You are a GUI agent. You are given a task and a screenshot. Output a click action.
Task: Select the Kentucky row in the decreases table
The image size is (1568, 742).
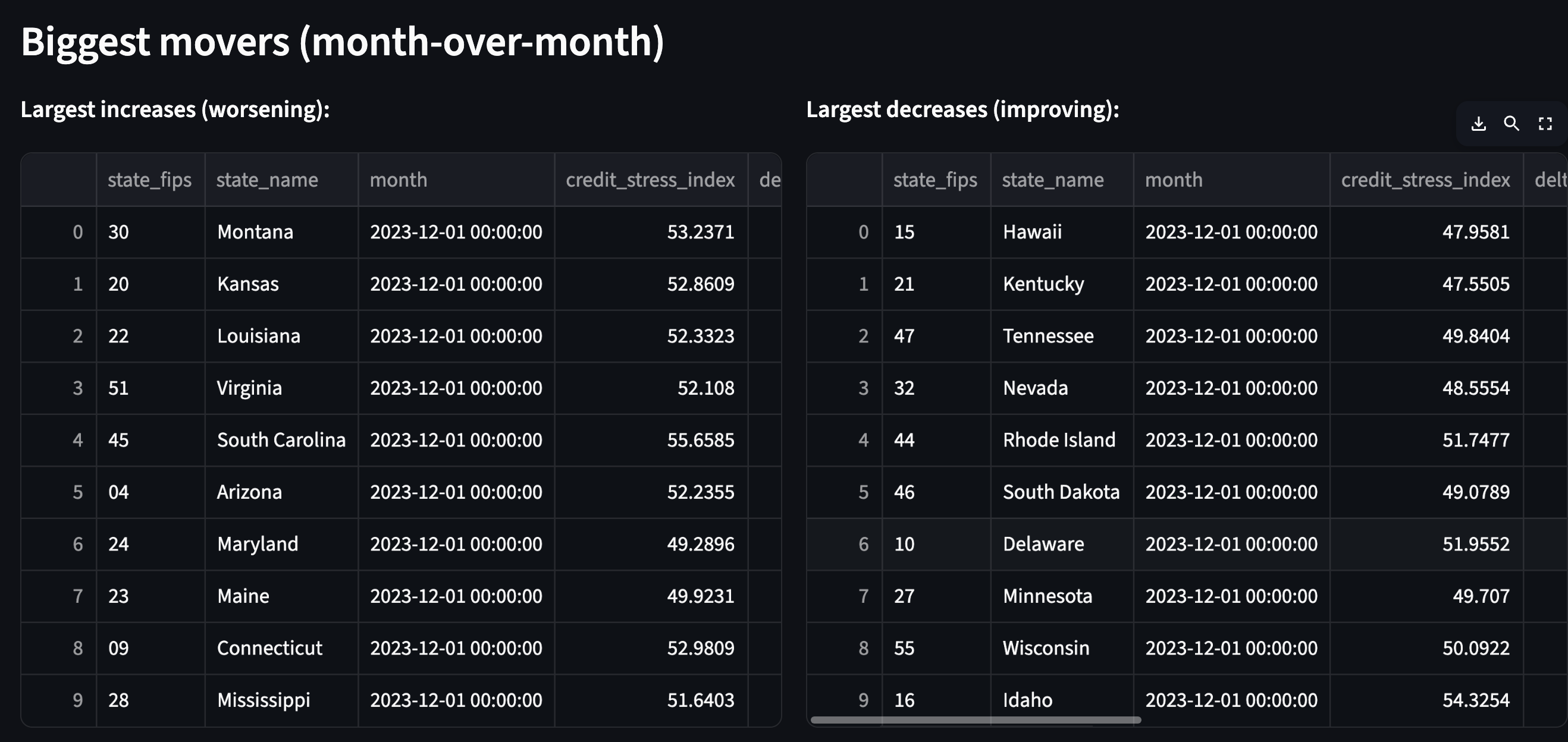coord(1043,284)
